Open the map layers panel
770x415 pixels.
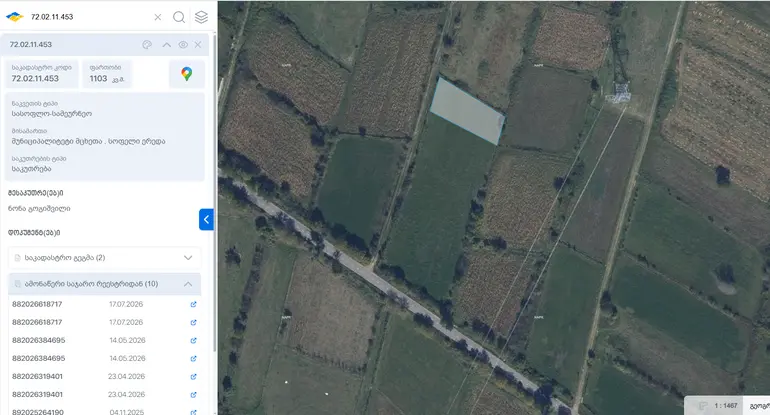(x=201, y=17)
